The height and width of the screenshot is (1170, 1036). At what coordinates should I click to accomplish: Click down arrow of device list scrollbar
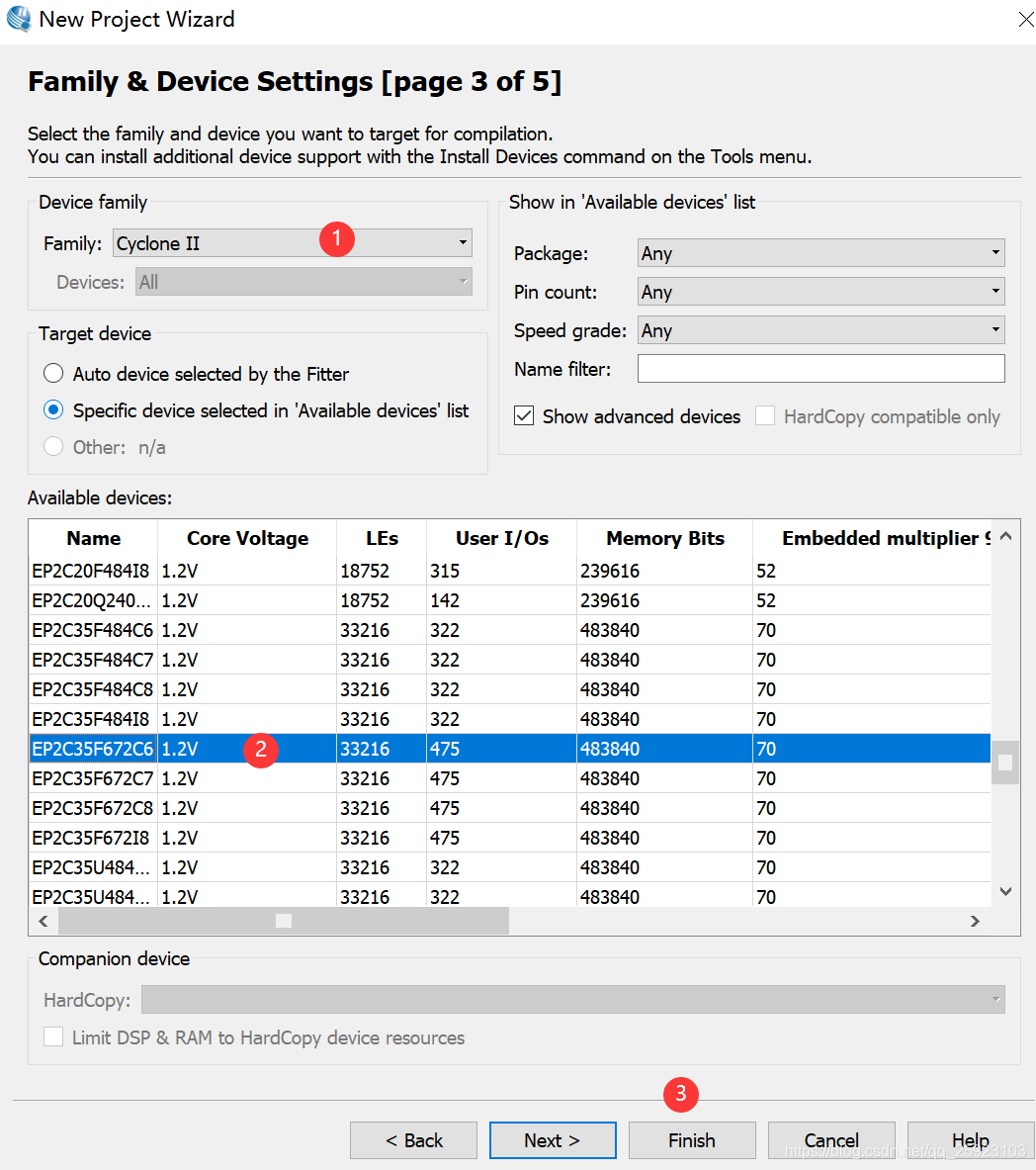pyautogui.click(x=1005, y=891)
